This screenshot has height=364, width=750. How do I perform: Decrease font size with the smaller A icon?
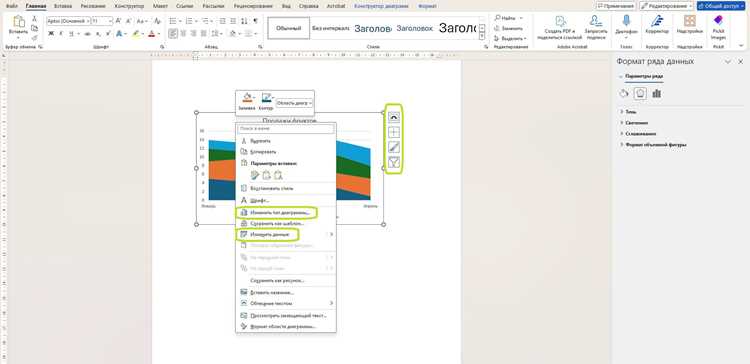(x=128, y=21)
